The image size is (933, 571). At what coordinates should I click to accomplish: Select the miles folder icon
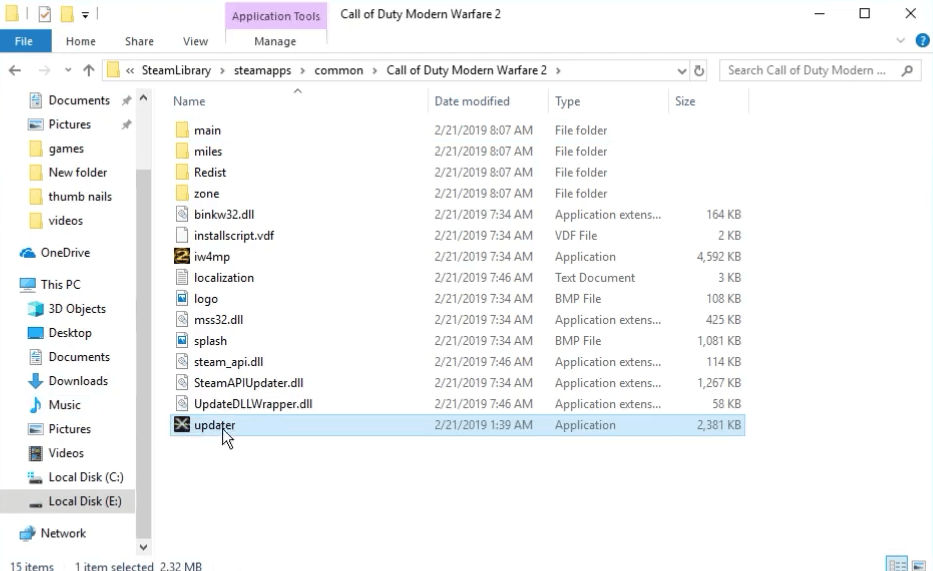(181, 151)
